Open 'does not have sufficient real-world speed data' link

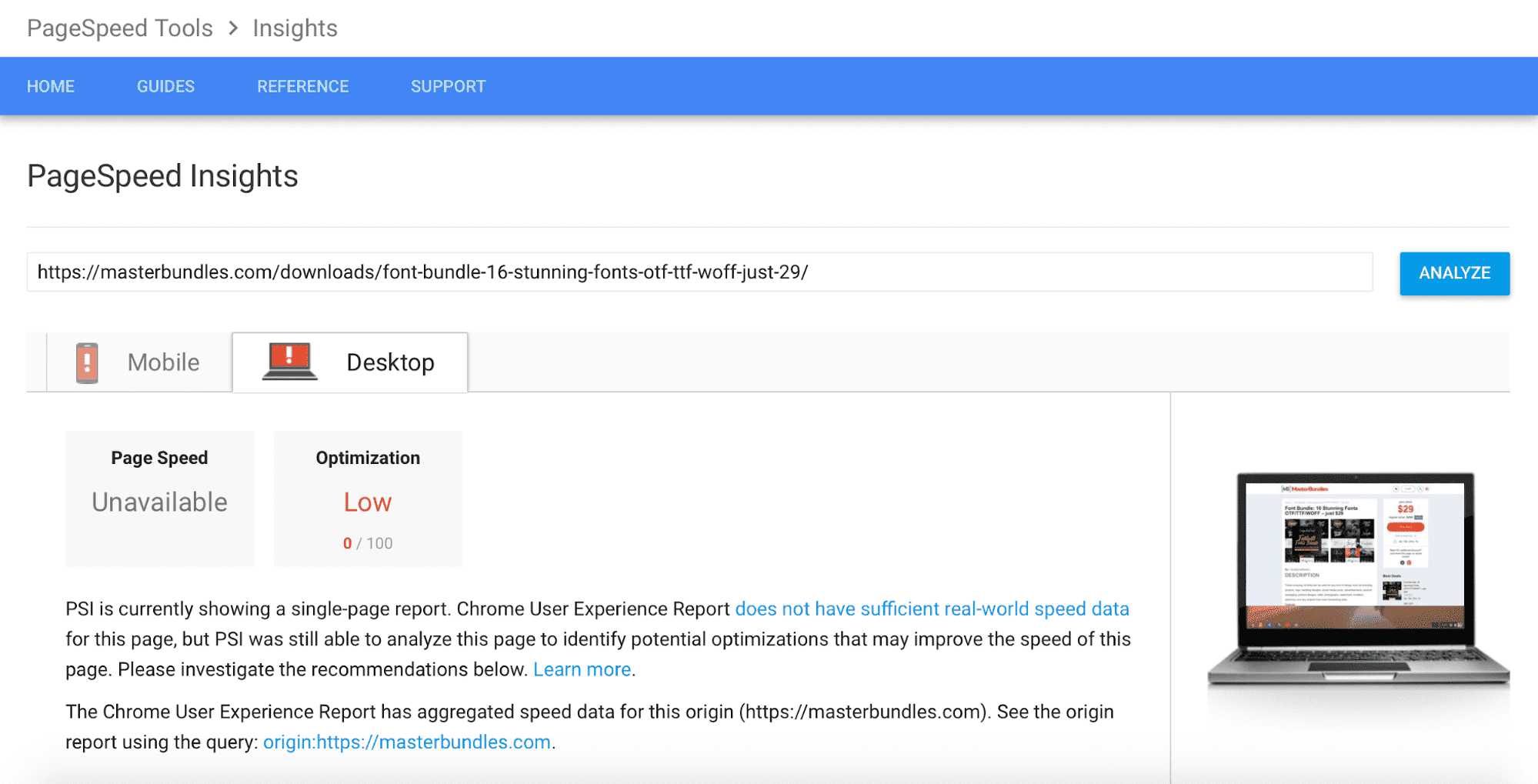(932, 609)
